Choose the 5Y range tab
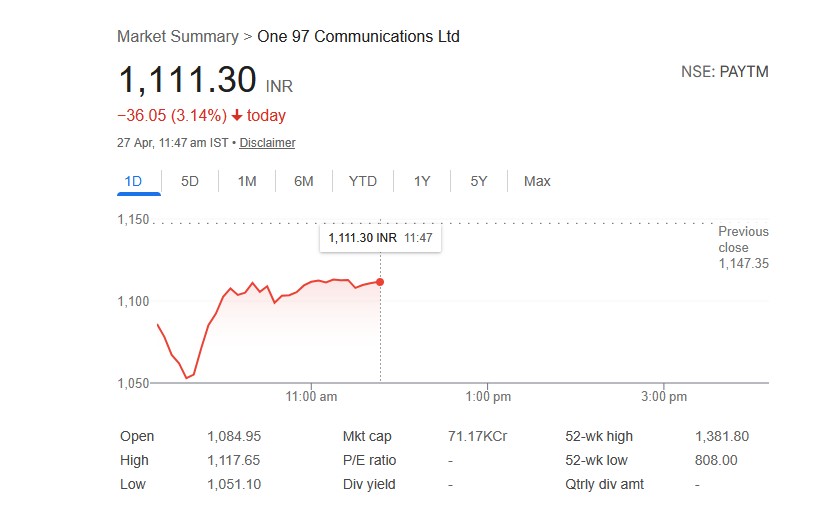This screenshot has width=819, height=515. 479,181
